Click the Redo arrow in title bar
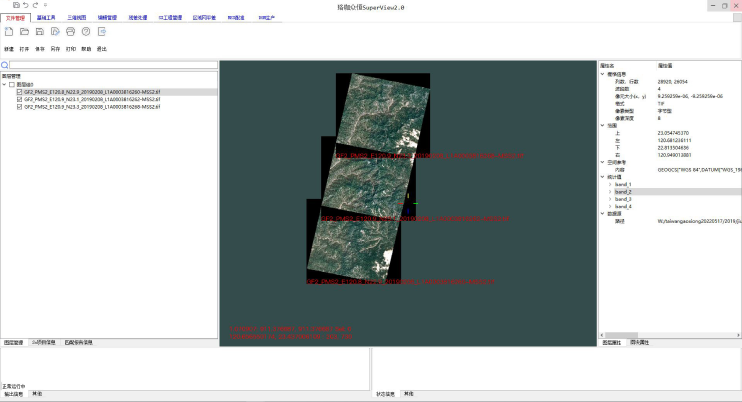 pyautogui.click(x=35, y=5)
